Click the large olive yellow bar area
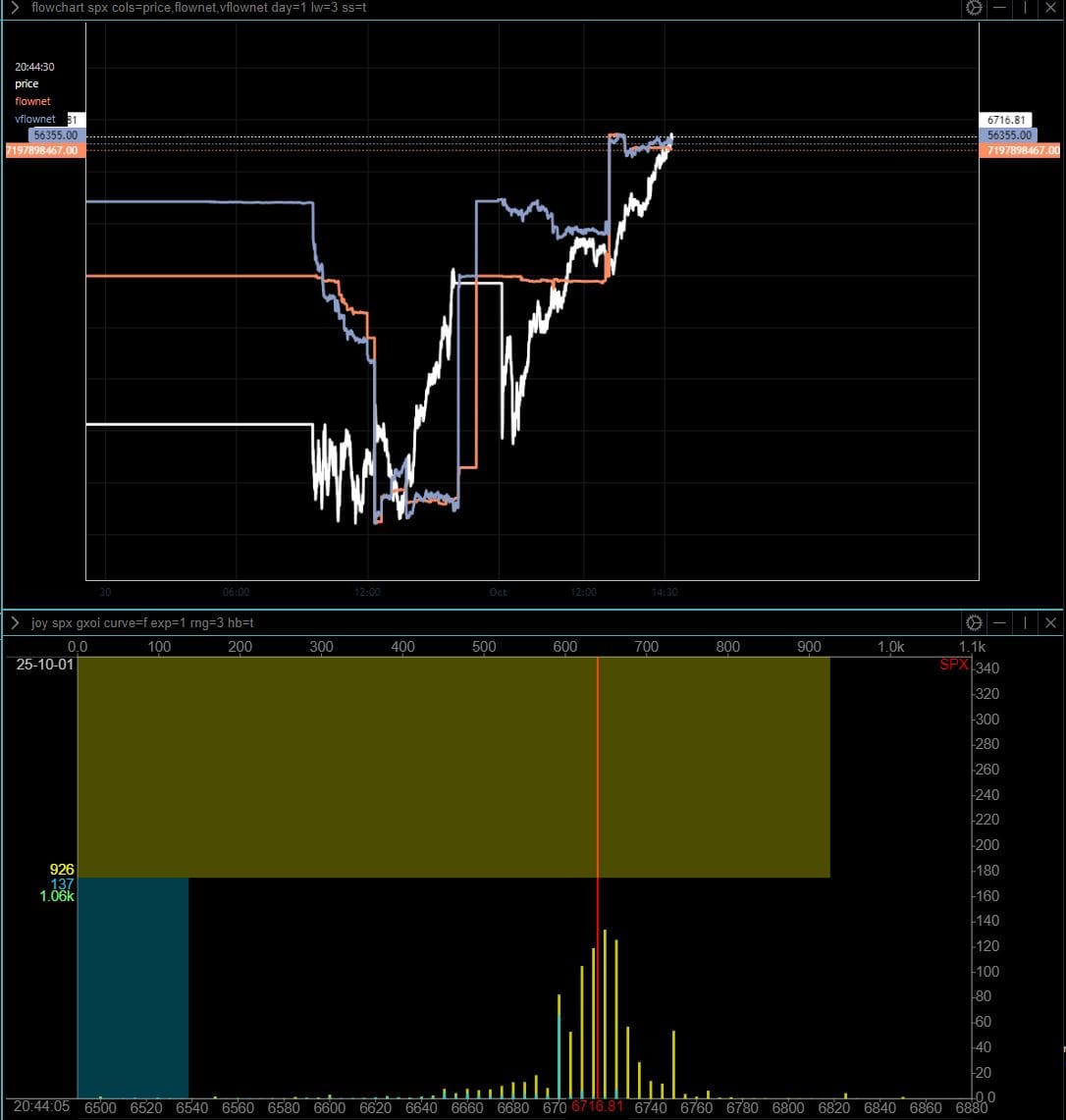 (453, 767)
